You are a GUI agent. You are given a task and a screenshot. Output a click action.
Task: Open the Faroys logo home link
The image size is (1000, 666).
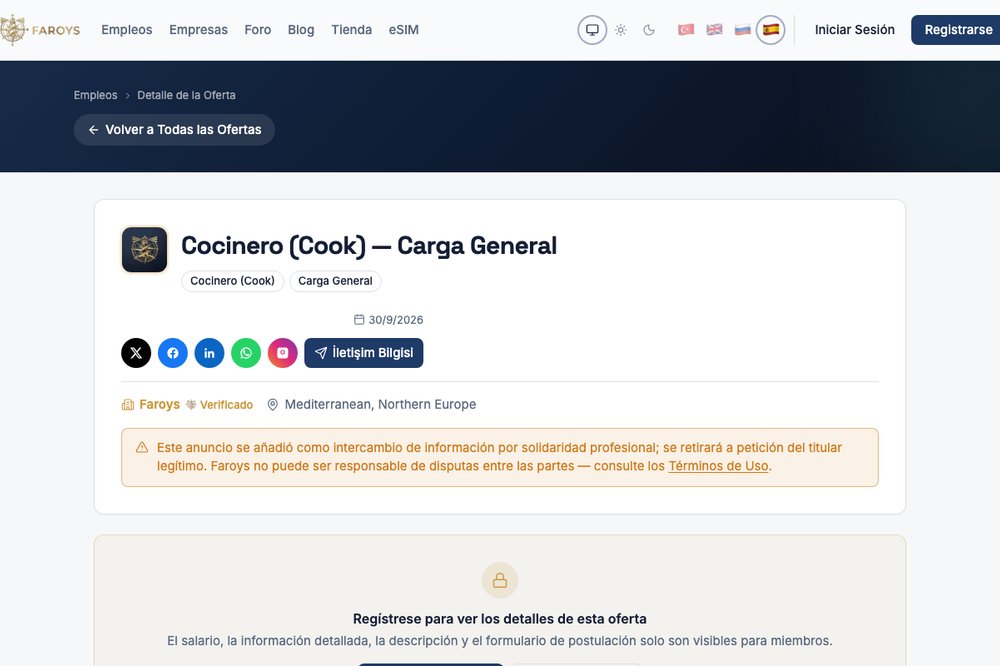click(40, 30)
